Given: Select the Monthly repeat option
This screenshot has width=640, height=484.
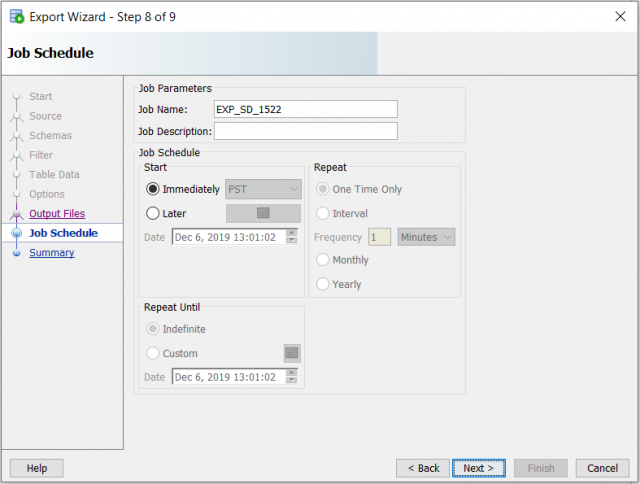Looking at the screenshot, I should (323, 260).
